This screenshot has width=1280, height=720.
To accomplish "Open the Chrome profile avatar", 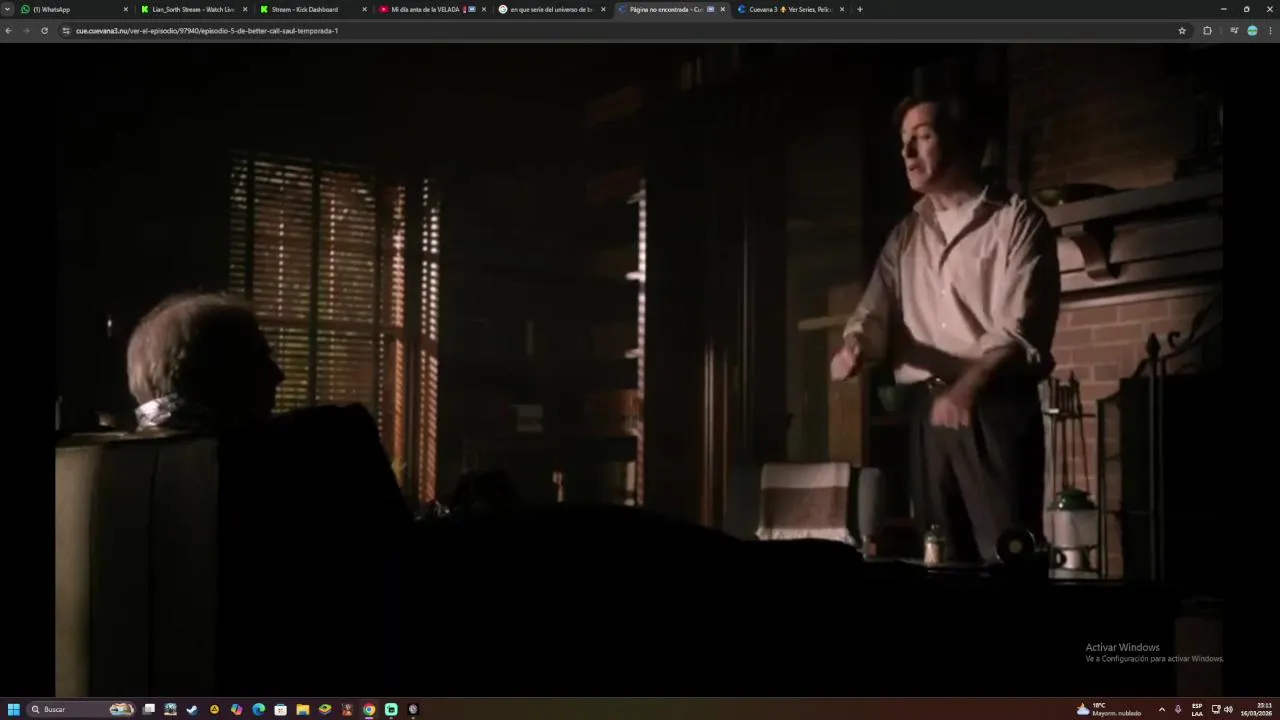I will (1252, 31).
